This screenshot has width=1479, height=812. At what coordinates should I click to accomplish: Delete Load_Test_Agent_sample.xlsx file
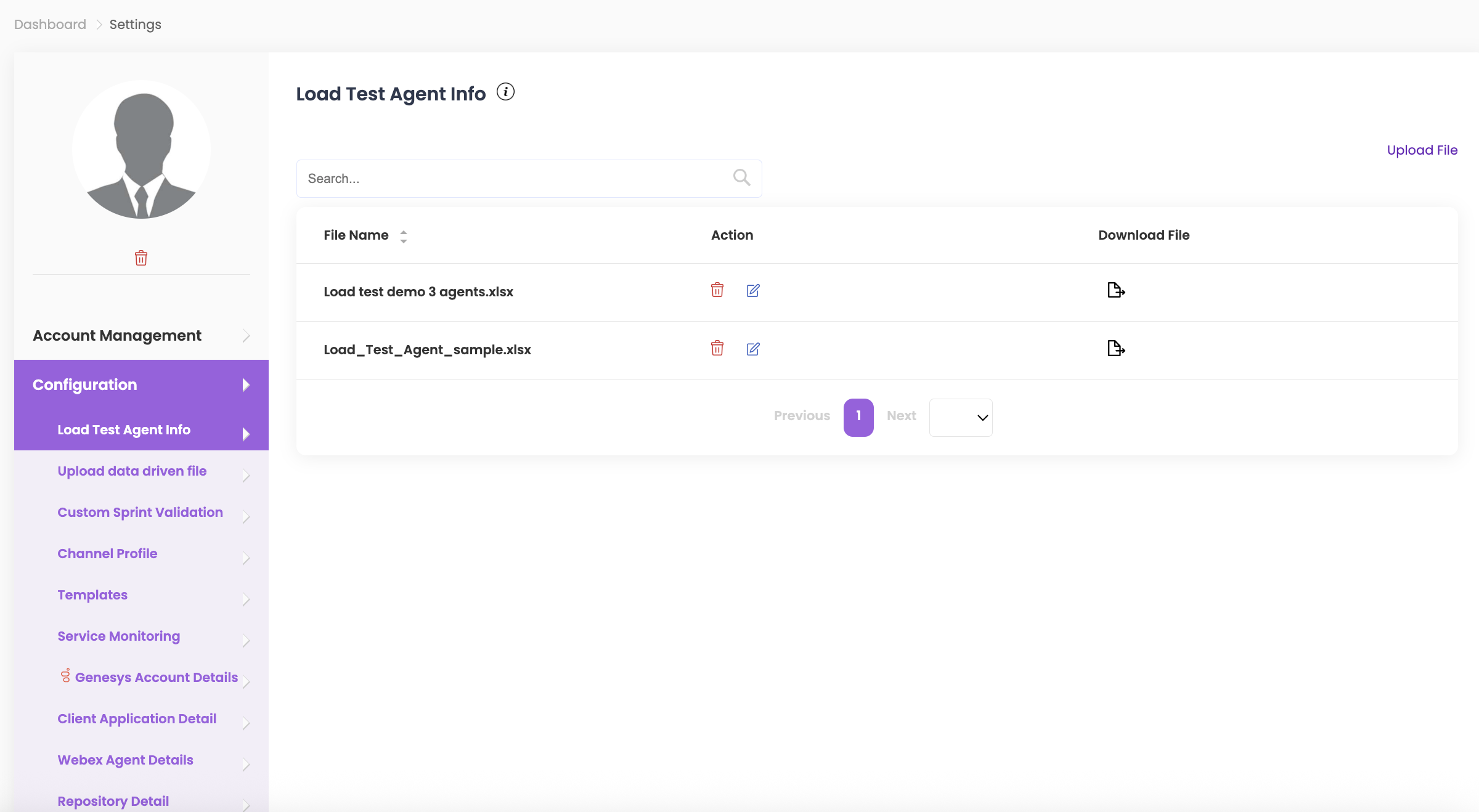(x=717, y=349)
